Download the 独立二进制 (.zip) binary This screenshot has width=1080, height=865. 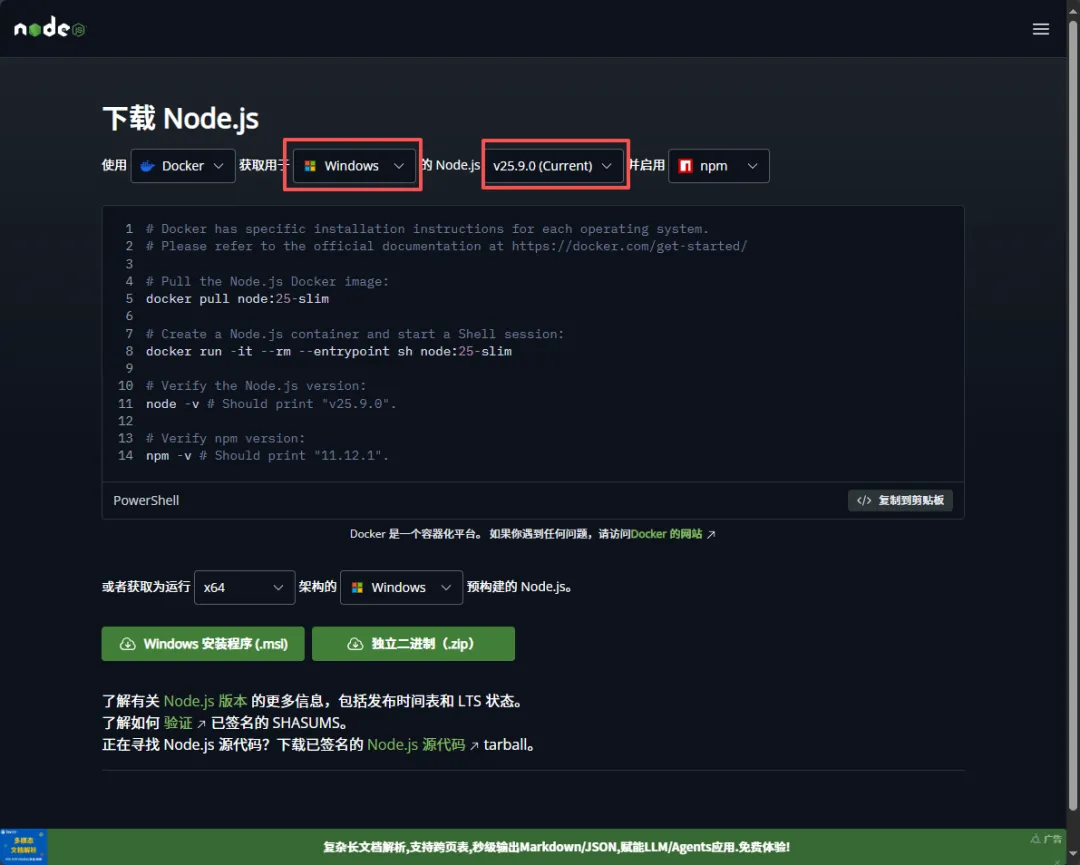tap(413, 644)
